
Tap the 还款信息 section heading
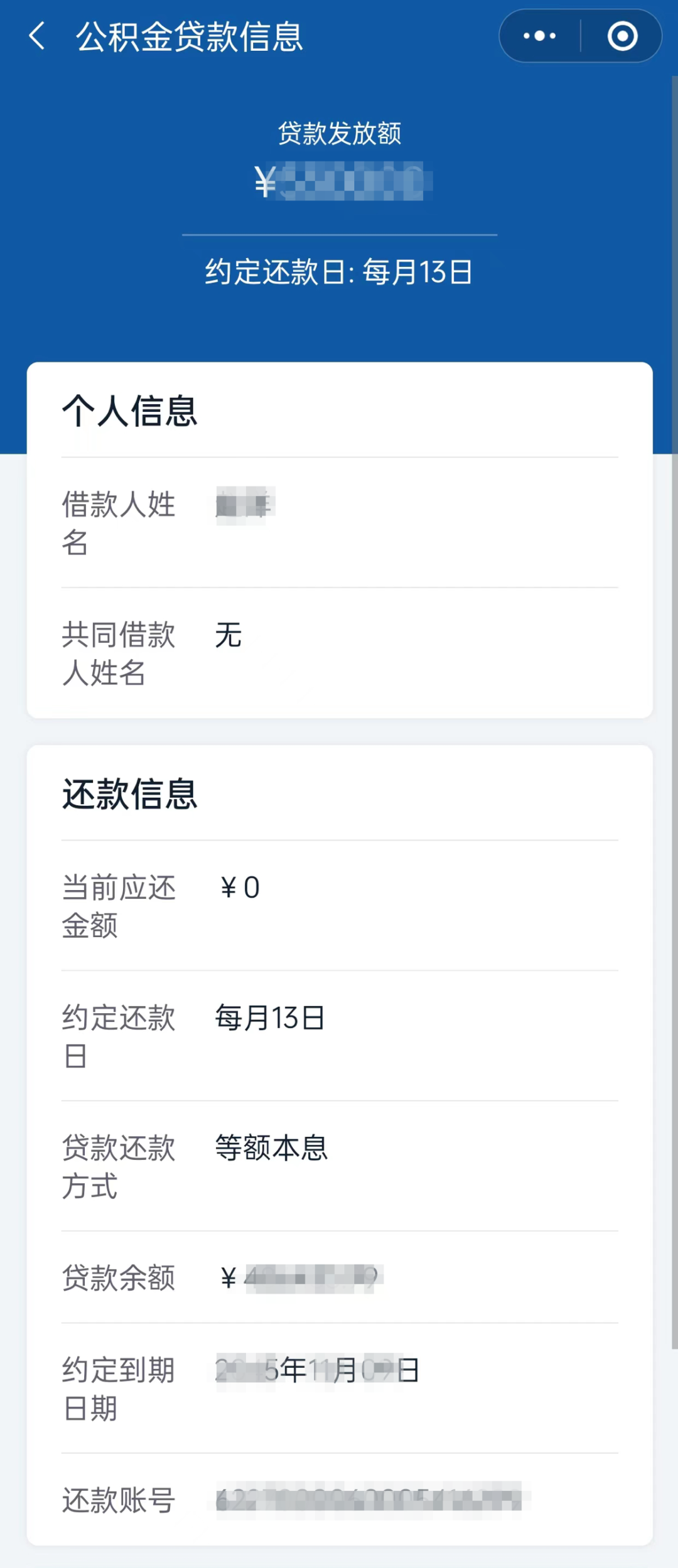pyautogui.click(x=129, y=794)
